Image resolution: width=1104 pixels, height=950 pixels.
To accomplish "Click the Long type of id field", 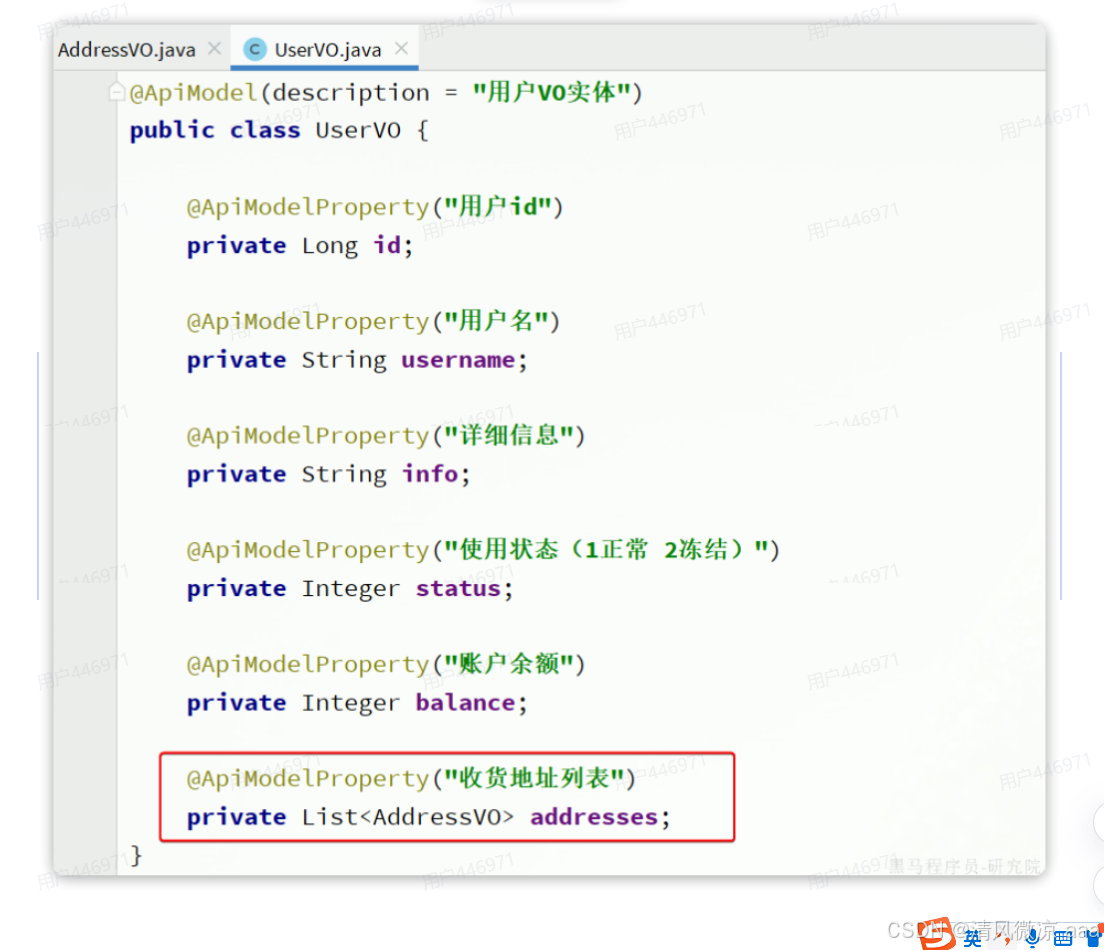I will coord(330,245).
